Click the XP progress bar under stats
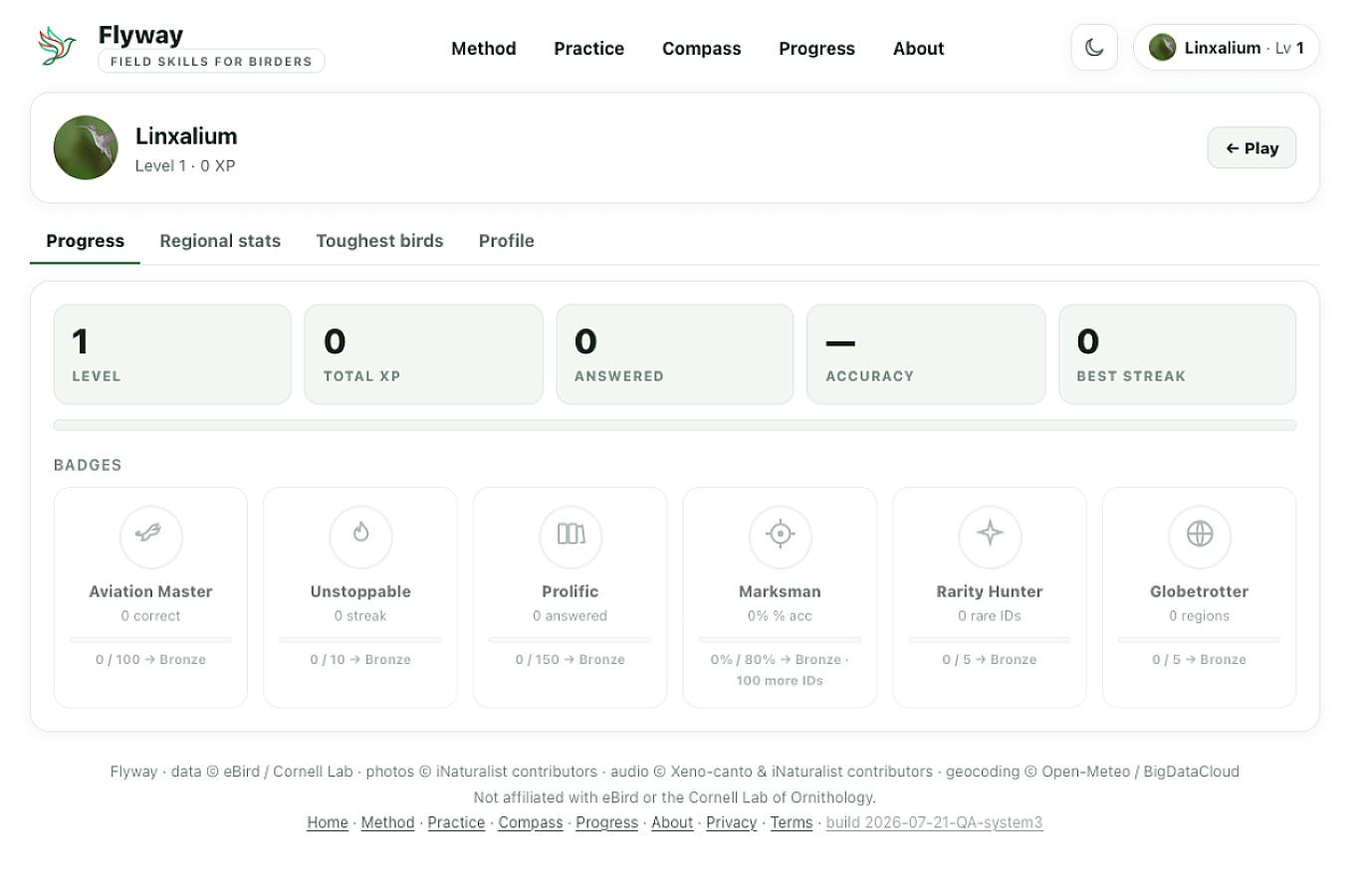 675,425
